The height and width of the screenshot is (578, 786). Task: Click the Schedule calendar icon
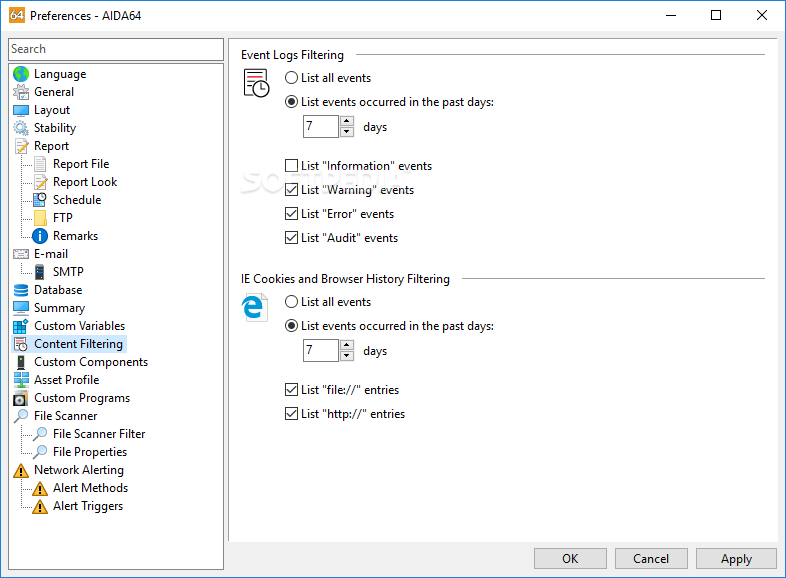(x=40, y=200)
